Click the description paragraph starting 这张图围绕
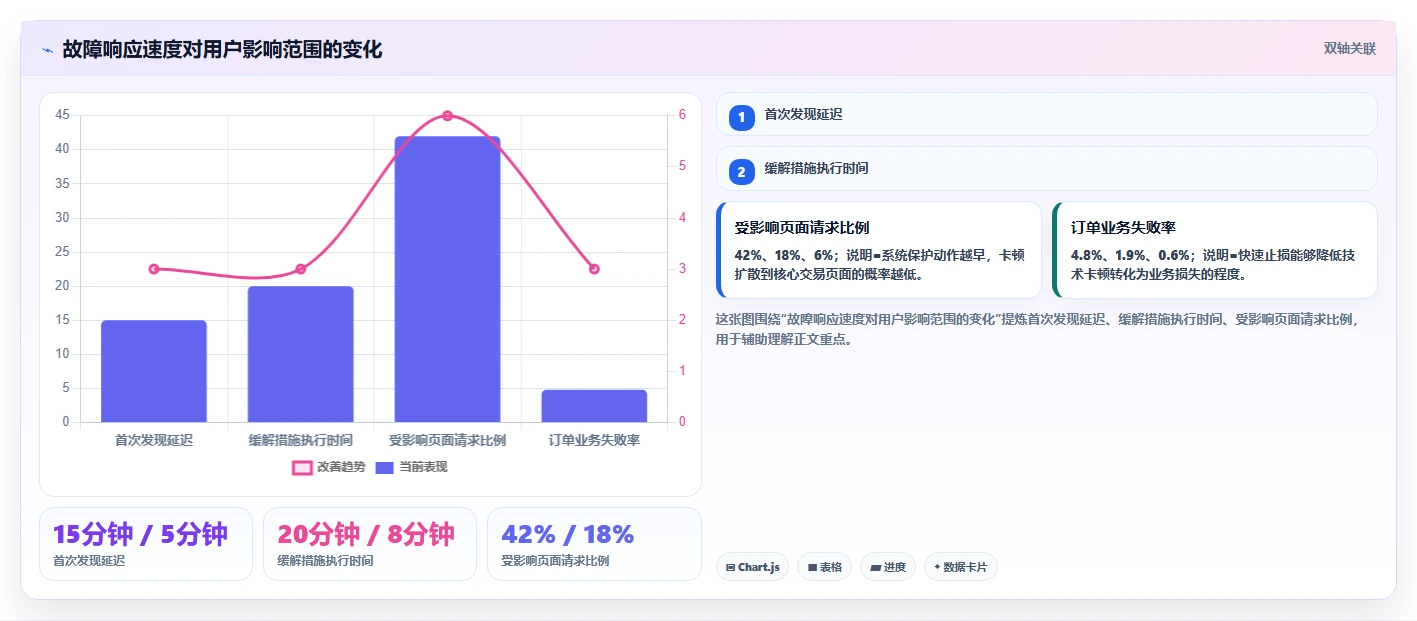 1038,329
